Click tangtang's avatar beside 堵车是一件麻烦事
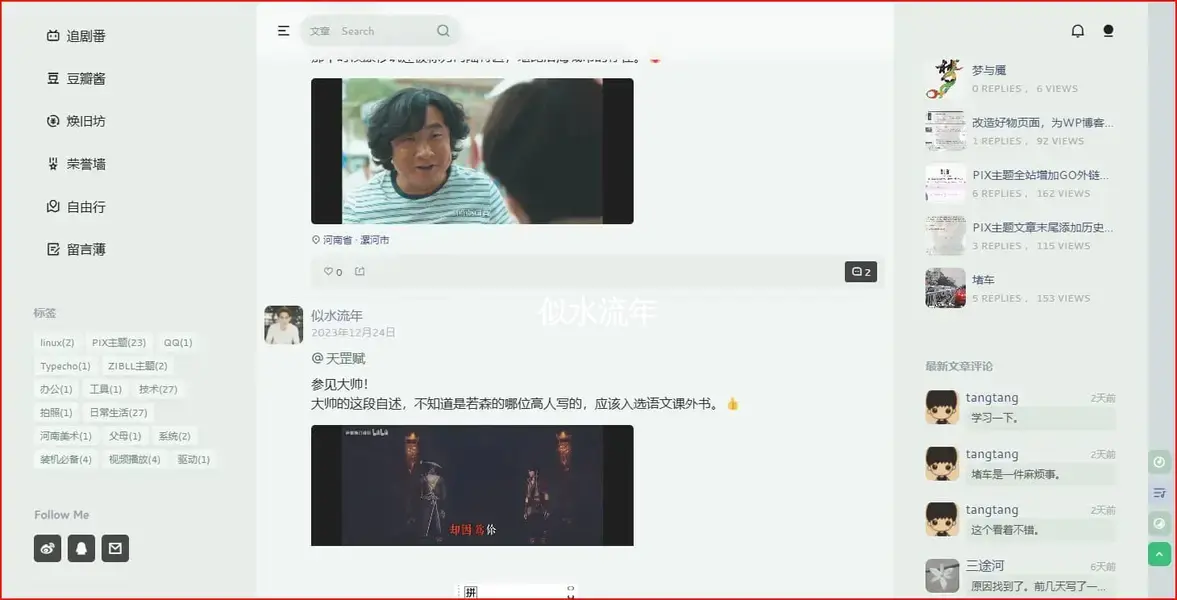The height and width of the screenshot is (600, 1177). tap(941, 463)
